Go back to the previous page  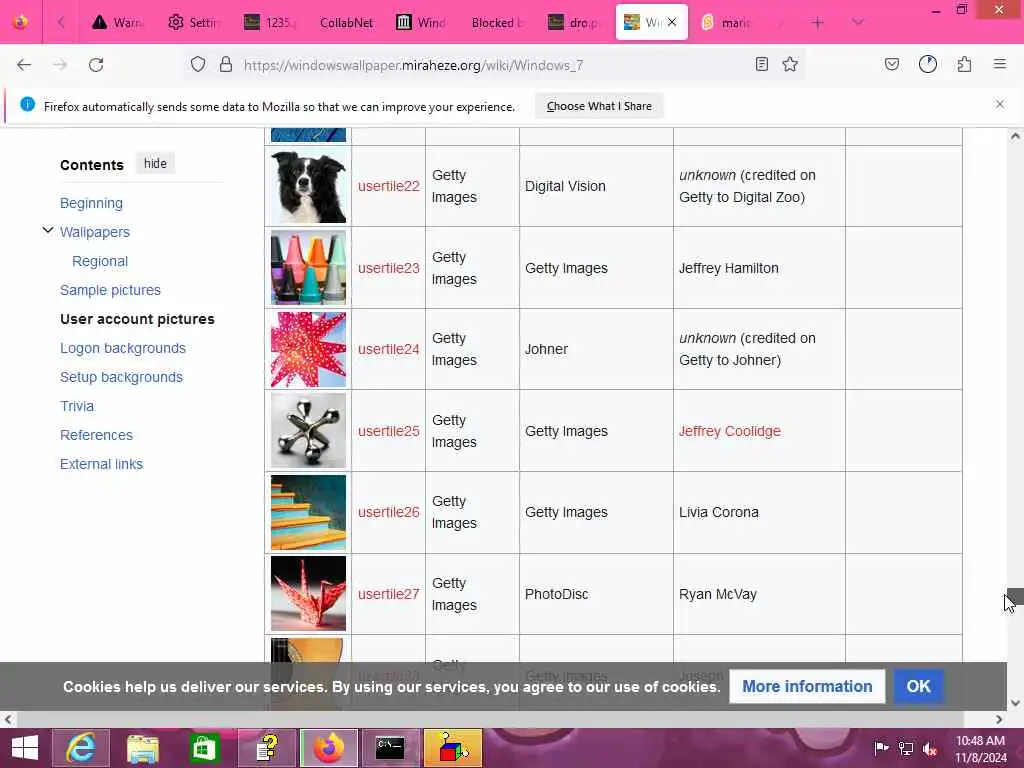coord(24,65)
